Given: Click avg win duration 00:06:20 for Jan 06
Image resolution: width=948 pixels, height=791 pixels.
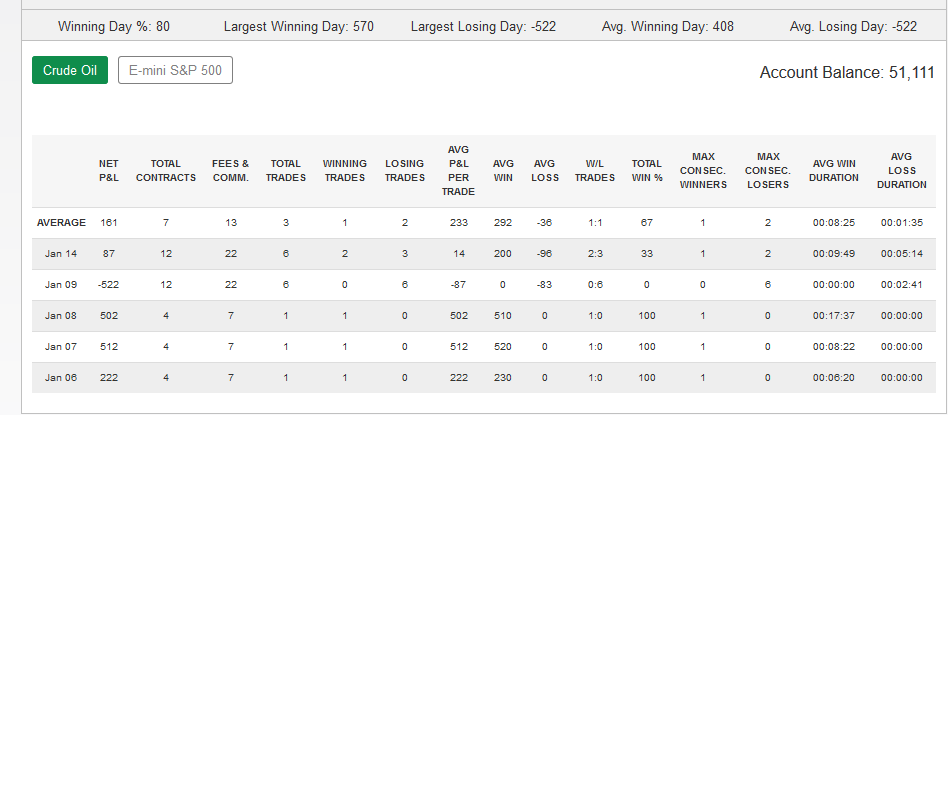Looking at the screenshot, I should 834,377.
